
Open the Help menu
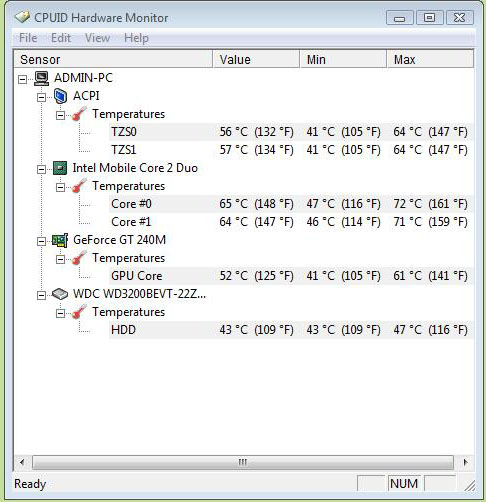136,38
